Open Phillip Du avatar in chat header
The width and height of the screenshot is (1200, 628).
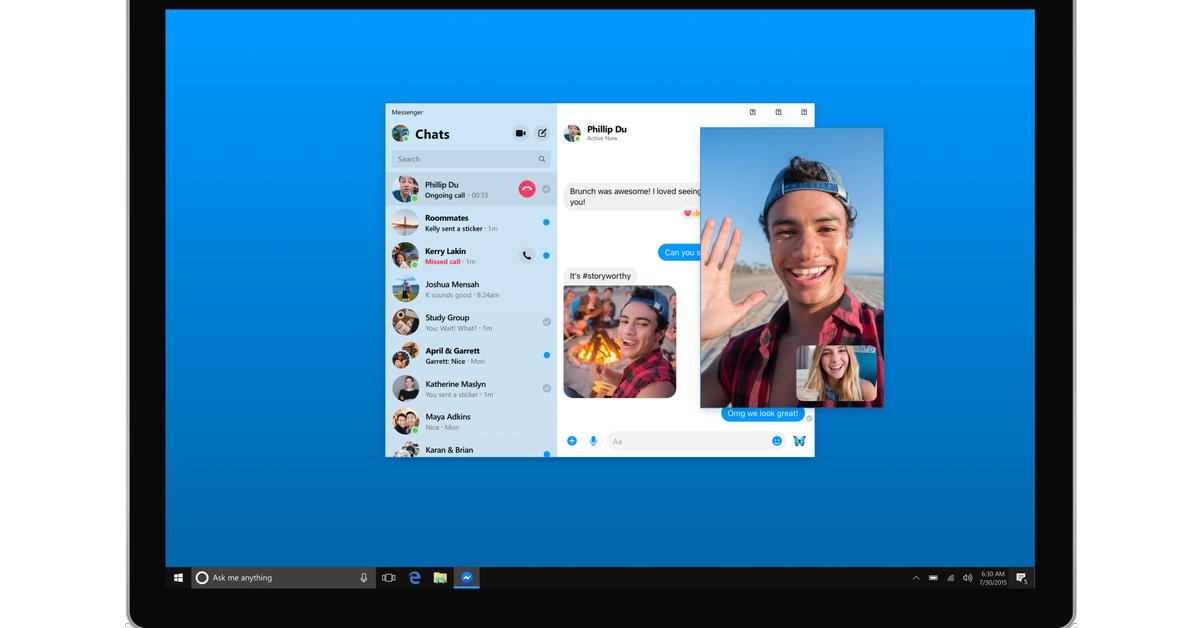click(x=573, y=133)
